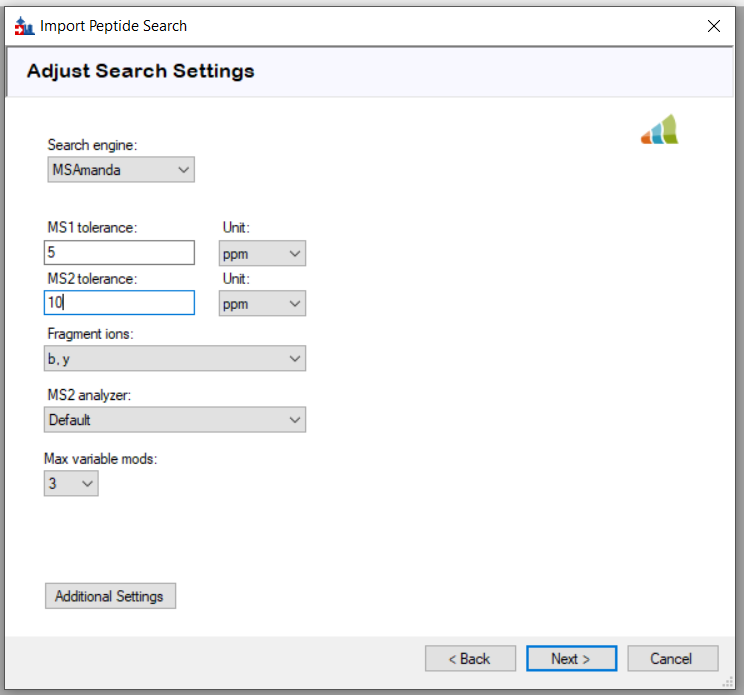Expand the Max variable mods dropdown
The width and height of the screenshot is (744, 695).
pyautogui.click(x=71, y=484)
